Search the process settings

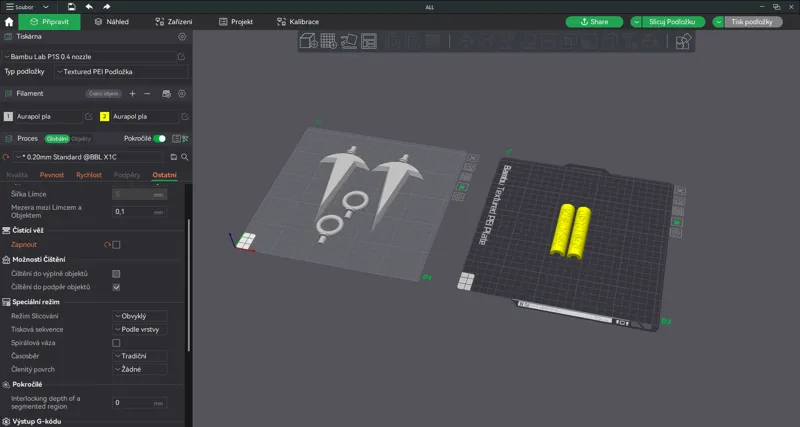coord(185,157)
